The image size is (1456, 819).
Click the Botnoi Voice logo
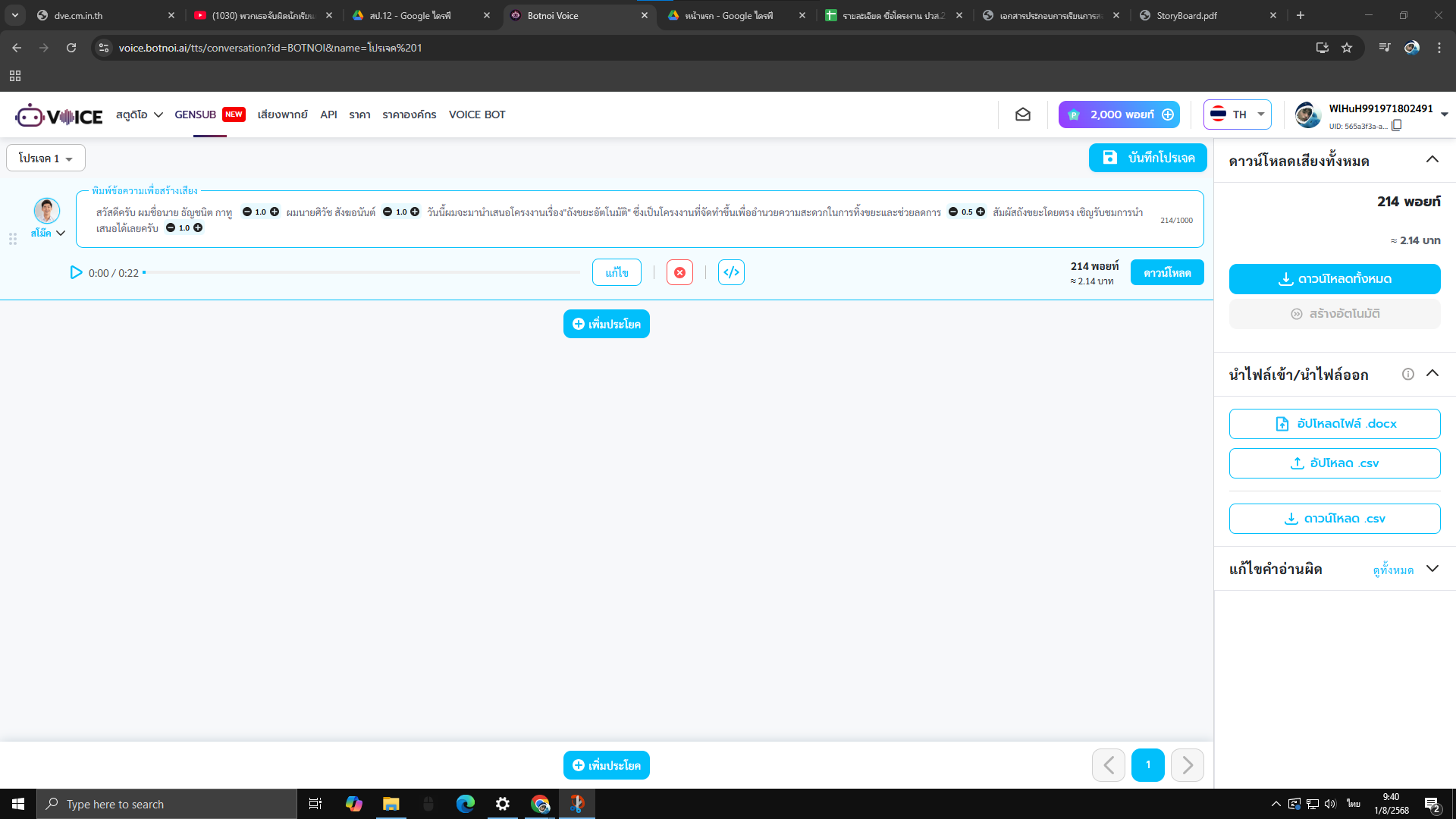[59, 115]
